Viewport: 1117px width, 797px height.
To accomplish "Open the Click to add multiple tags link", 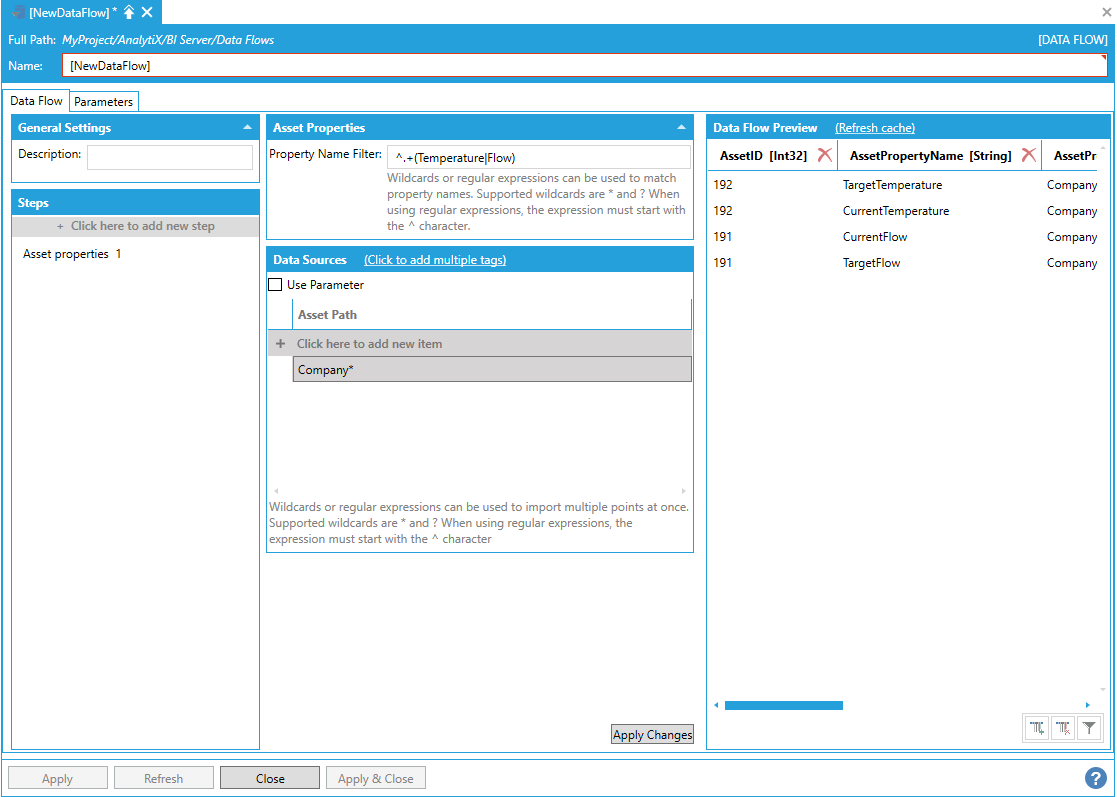I will click(435, 260).
